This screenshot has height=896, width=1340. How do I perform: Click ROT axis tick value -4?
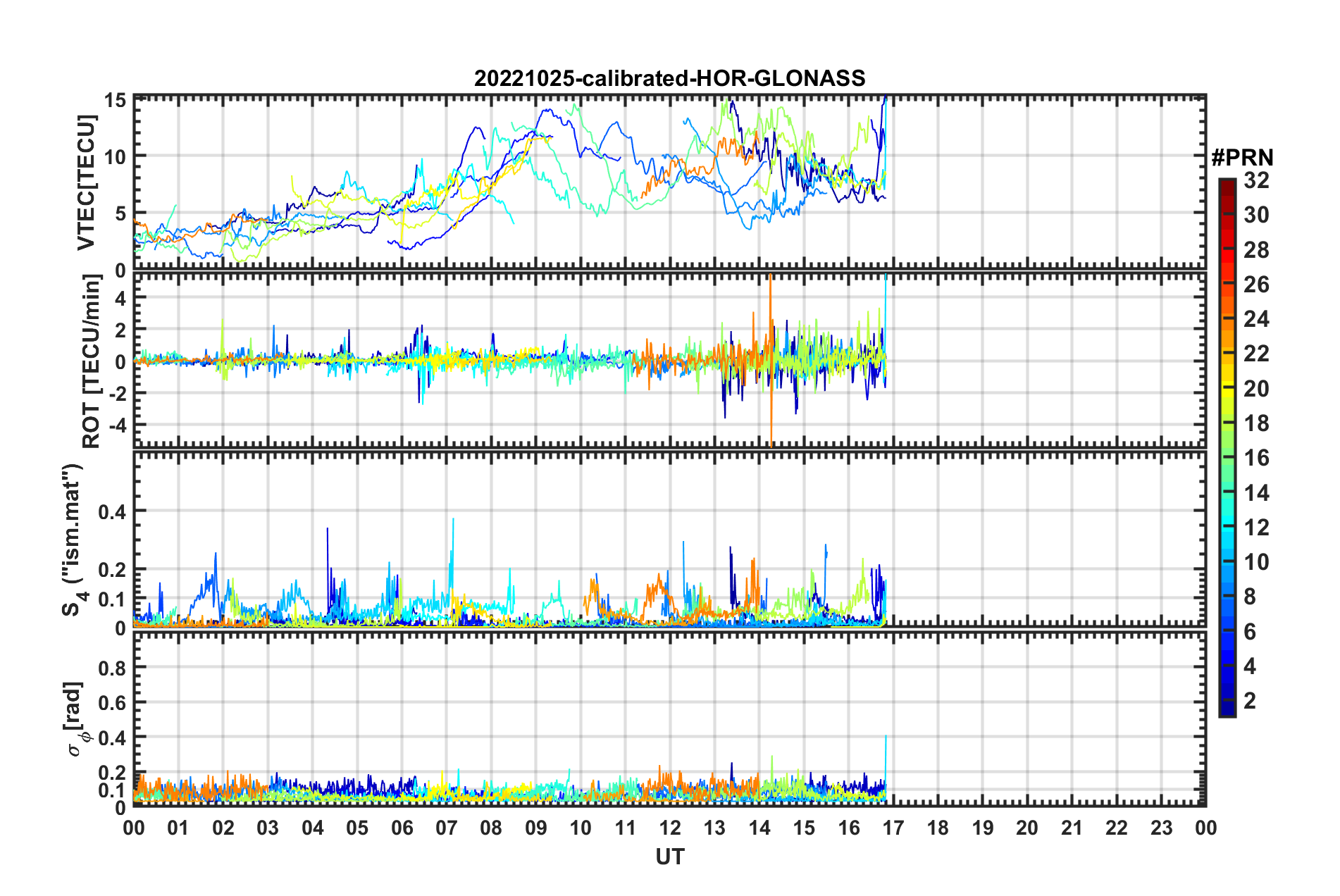click(x=117, y=426)
